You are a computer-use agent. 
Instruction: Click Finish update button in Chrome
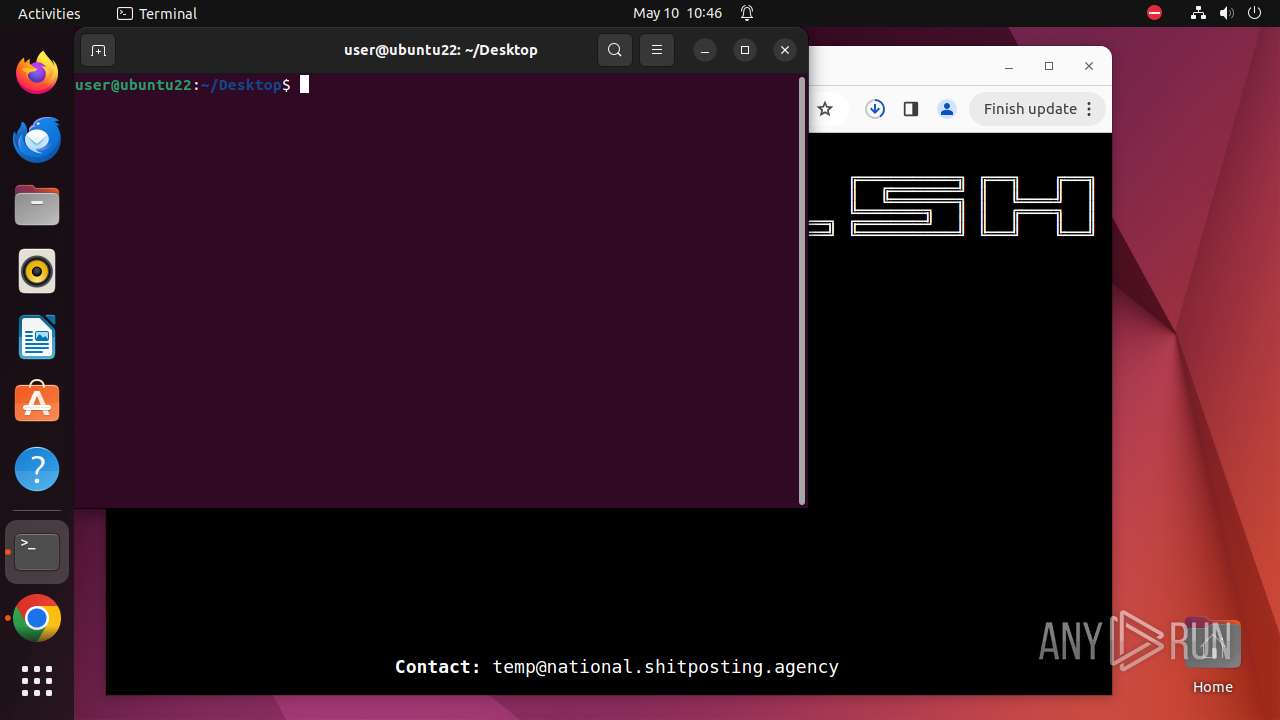1037,109
